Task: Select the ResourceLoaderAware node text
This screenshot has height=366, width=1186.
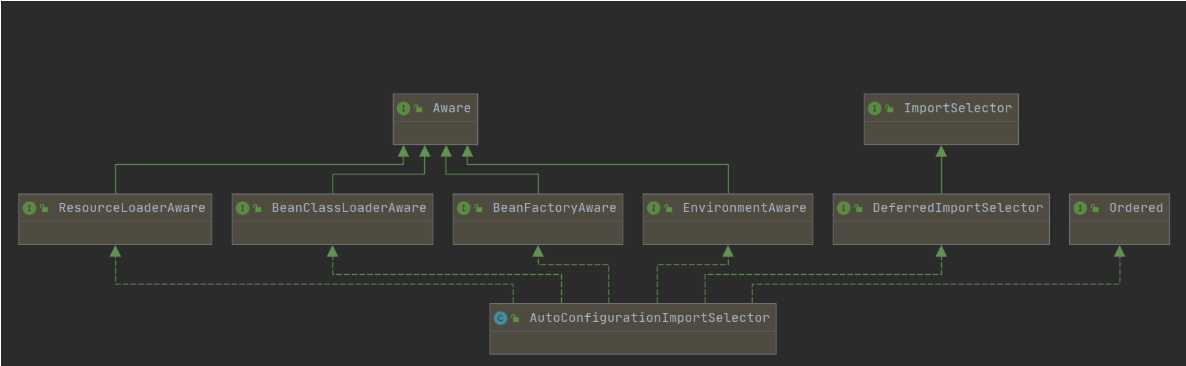Action: pos(132,207)
